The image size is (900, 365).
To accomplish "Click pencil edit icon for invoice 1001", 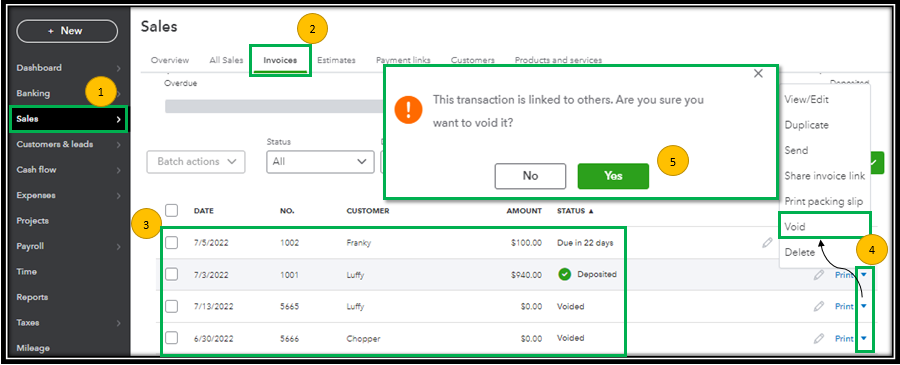I will [819, 275].
